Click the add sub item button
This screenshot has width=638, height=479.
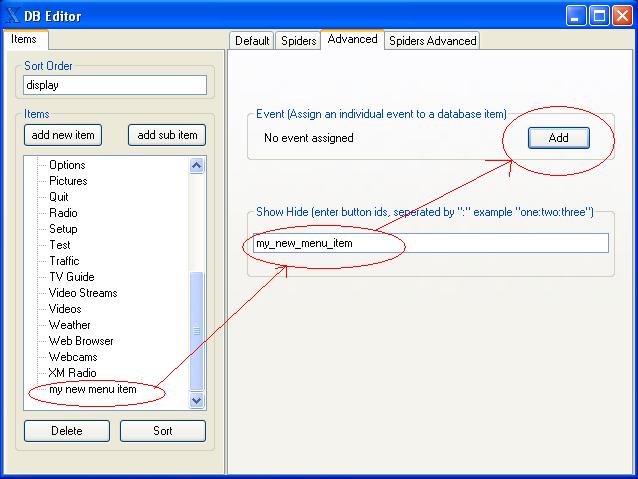click(167, 135)
